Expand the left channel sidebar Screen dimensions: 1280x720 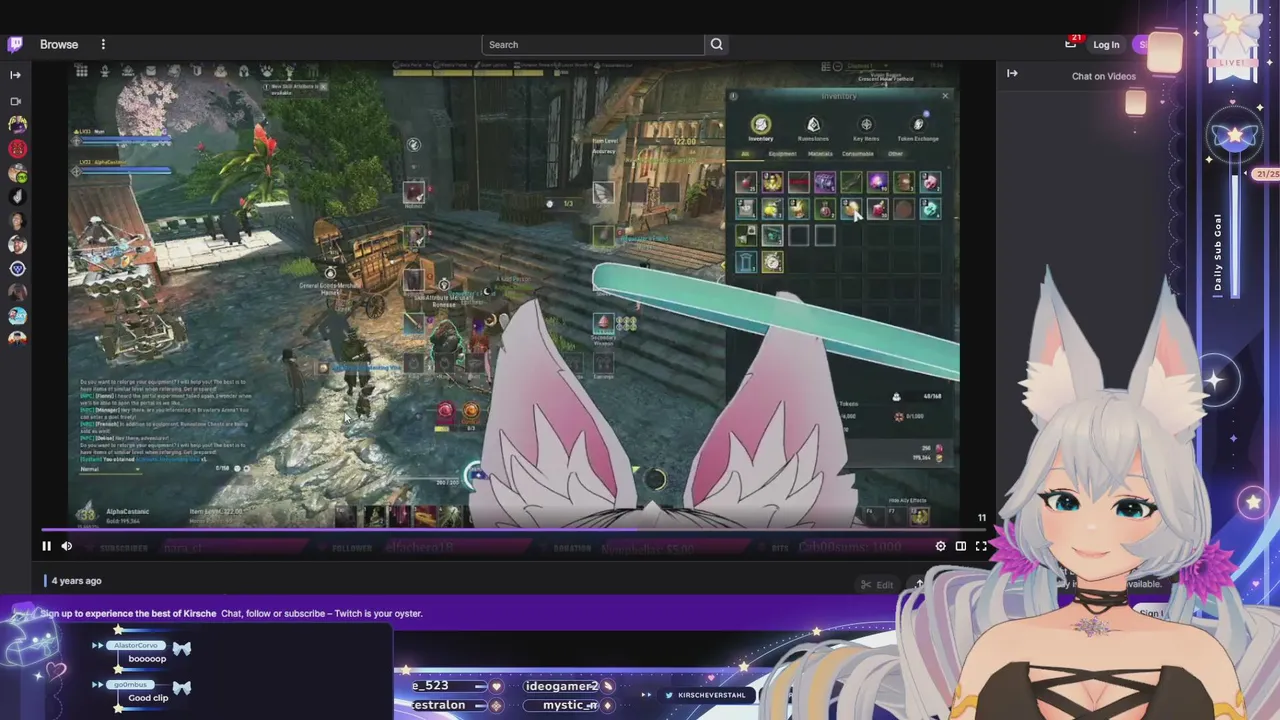click(15, 74)
